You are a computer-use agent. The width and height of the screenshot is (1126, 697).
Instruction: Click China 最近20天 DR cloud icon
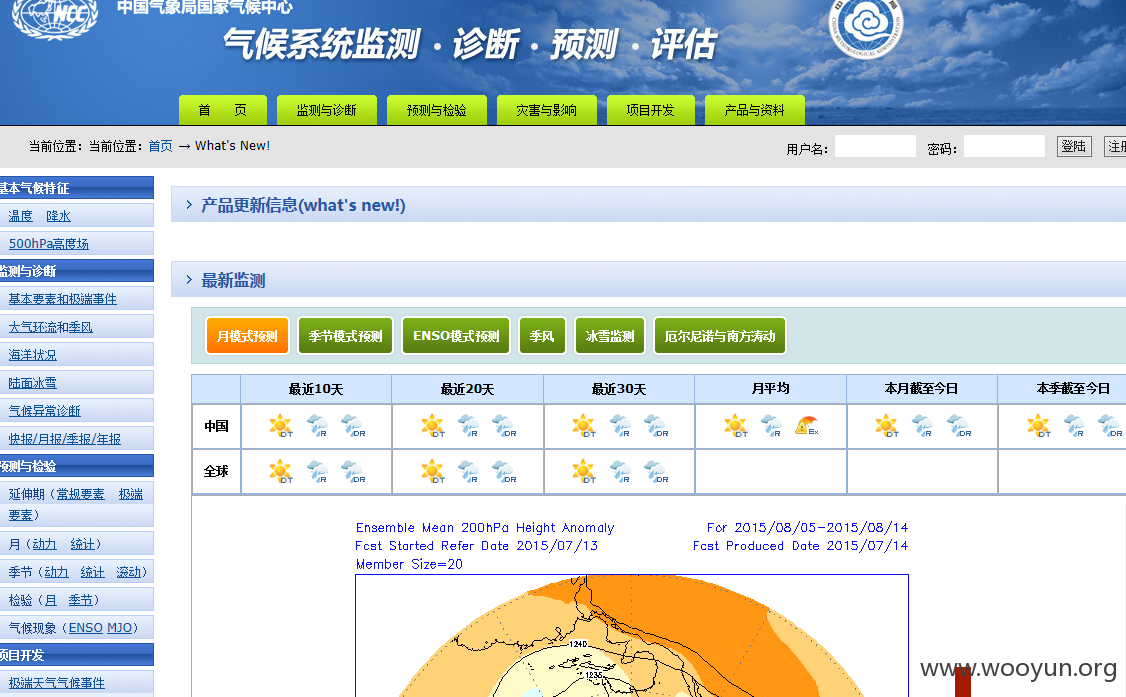tap(504, 426)
